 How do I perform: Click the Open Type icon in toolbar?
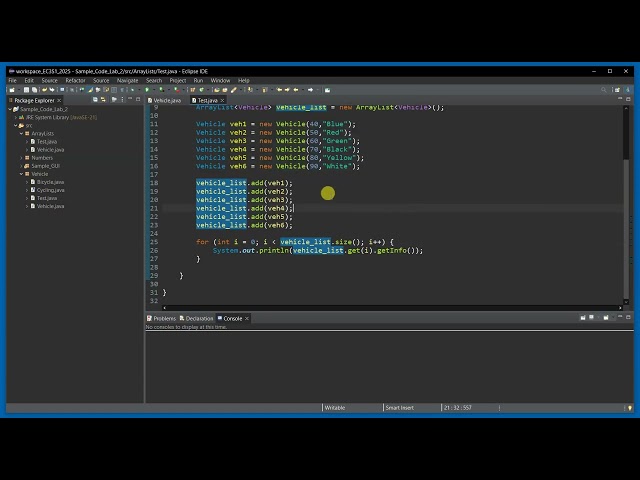tap(217, 90)
